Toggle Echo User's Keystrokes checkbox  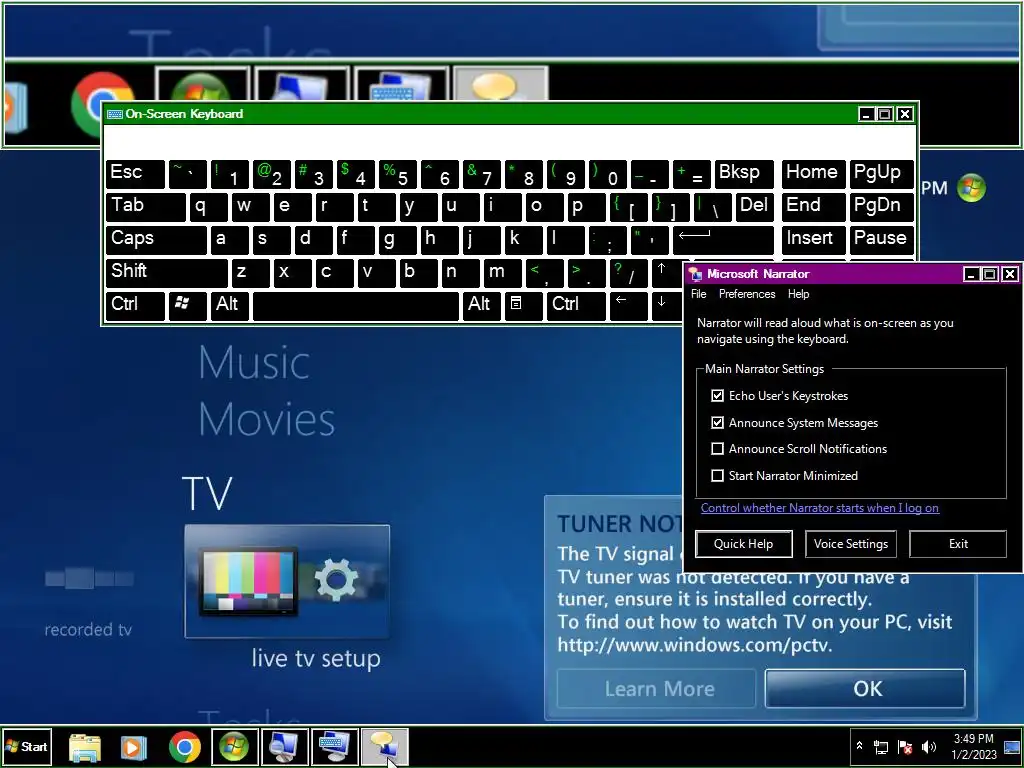point(718,396)
